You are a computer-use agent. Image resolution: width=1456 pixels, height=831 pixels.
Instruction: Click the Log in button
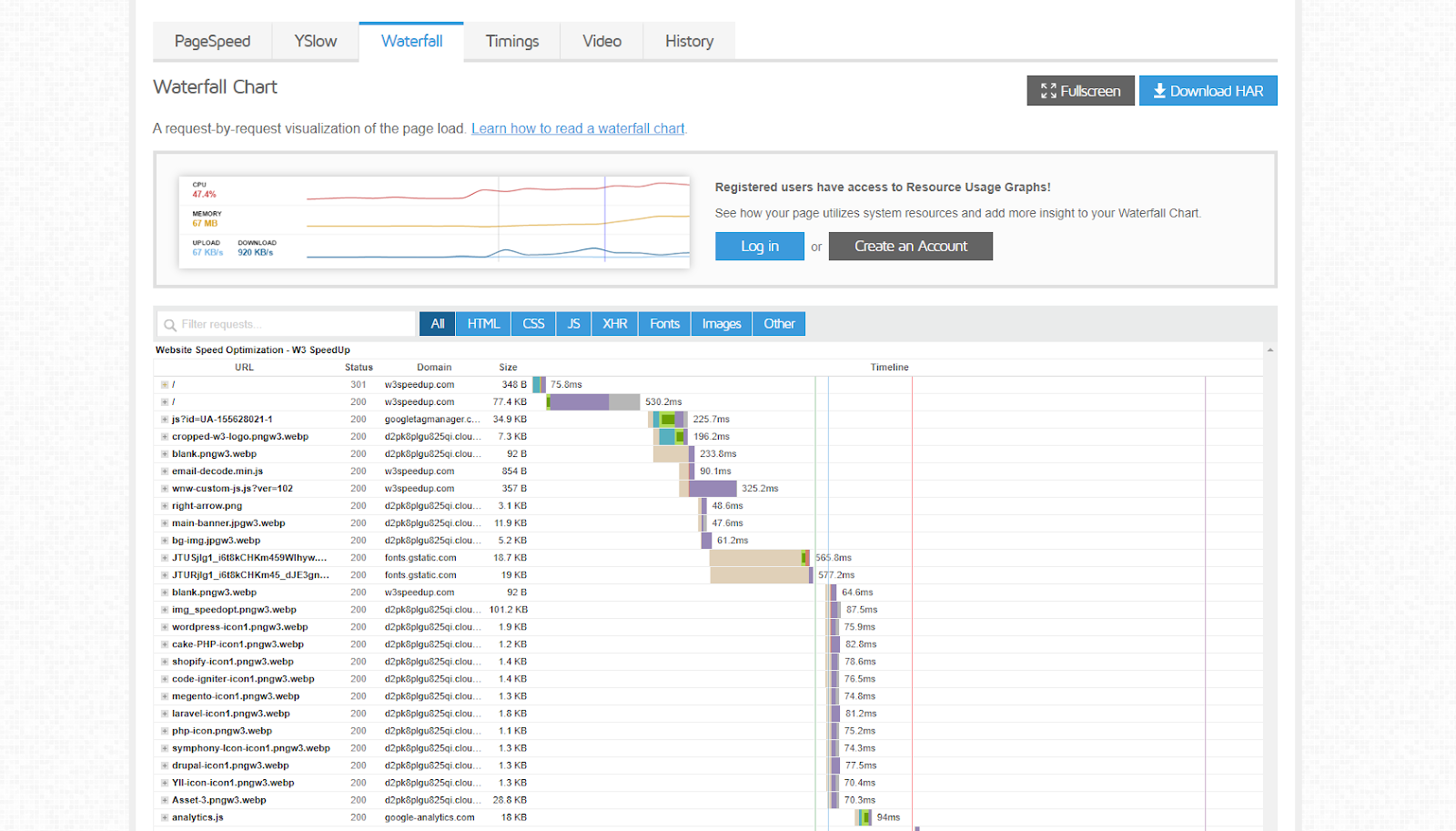coord(759,247)
